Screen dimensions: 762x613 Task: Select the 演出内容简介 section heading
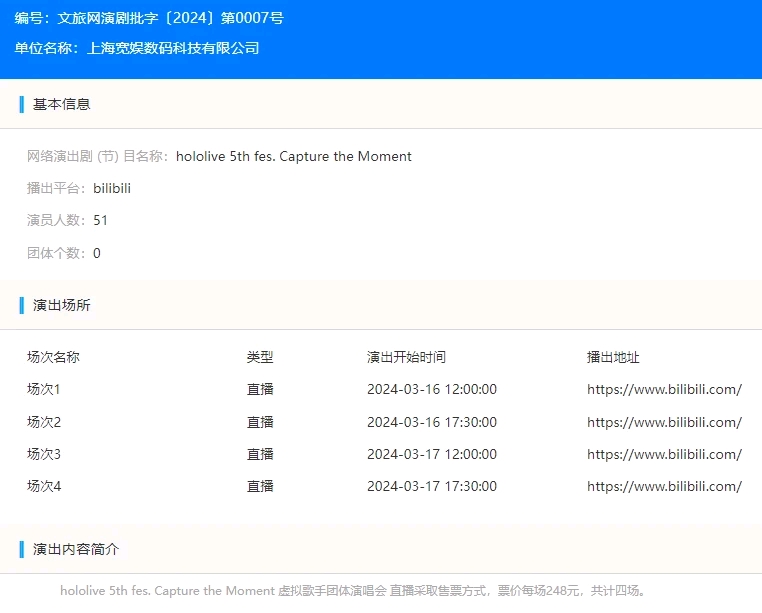75,549
